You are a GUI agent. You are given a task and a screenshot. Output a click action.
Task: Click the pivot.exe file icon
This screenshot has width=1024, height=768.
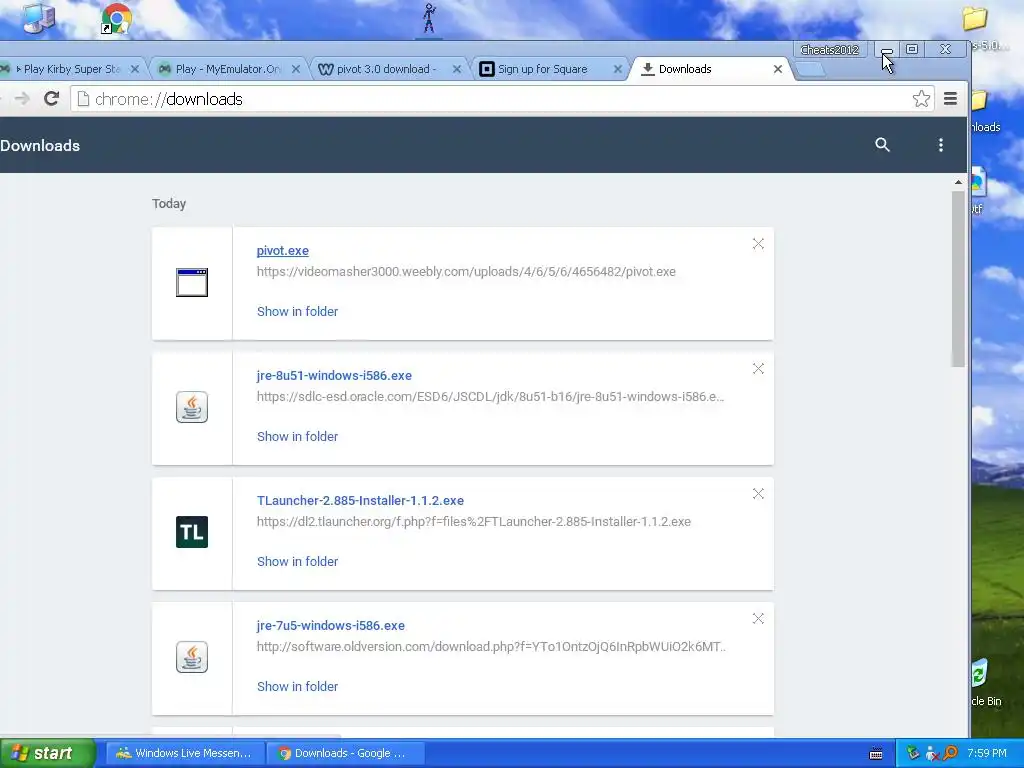pos(192,282)
